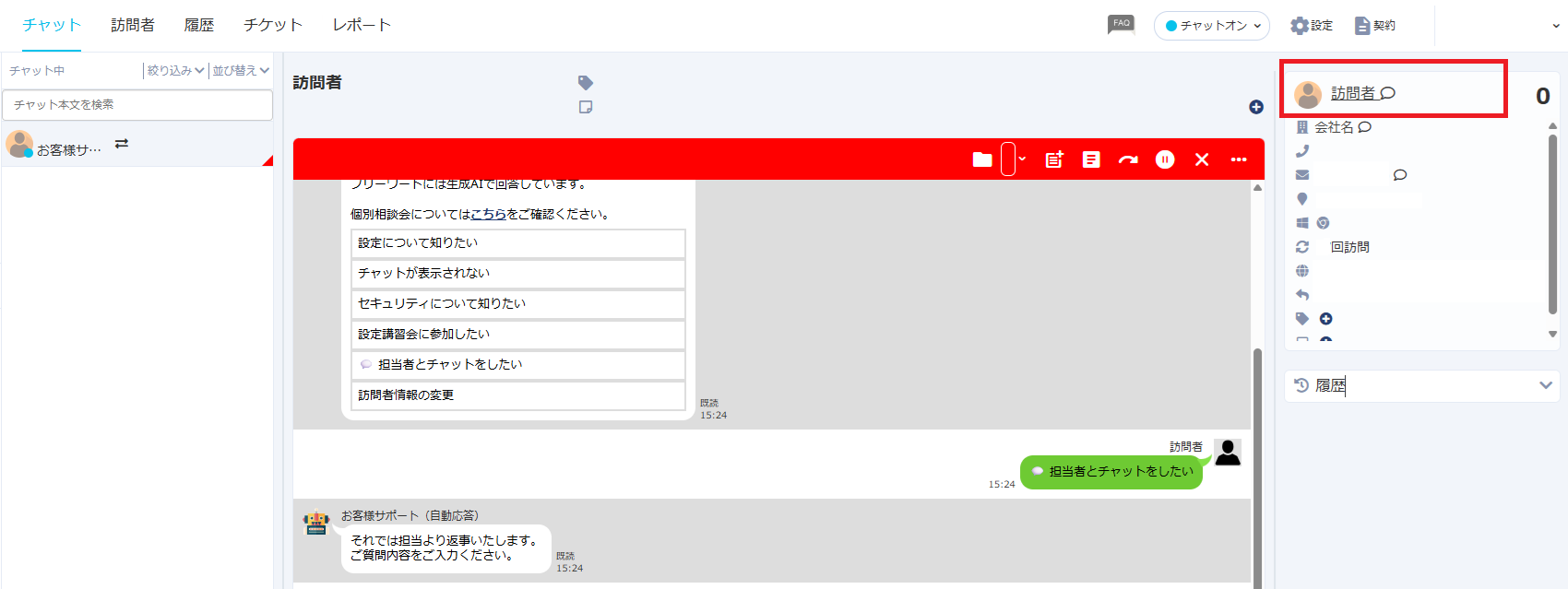Click the FAQ speech bubble icon
This screenshot has width=1568, height=589.
(1121, 24)
